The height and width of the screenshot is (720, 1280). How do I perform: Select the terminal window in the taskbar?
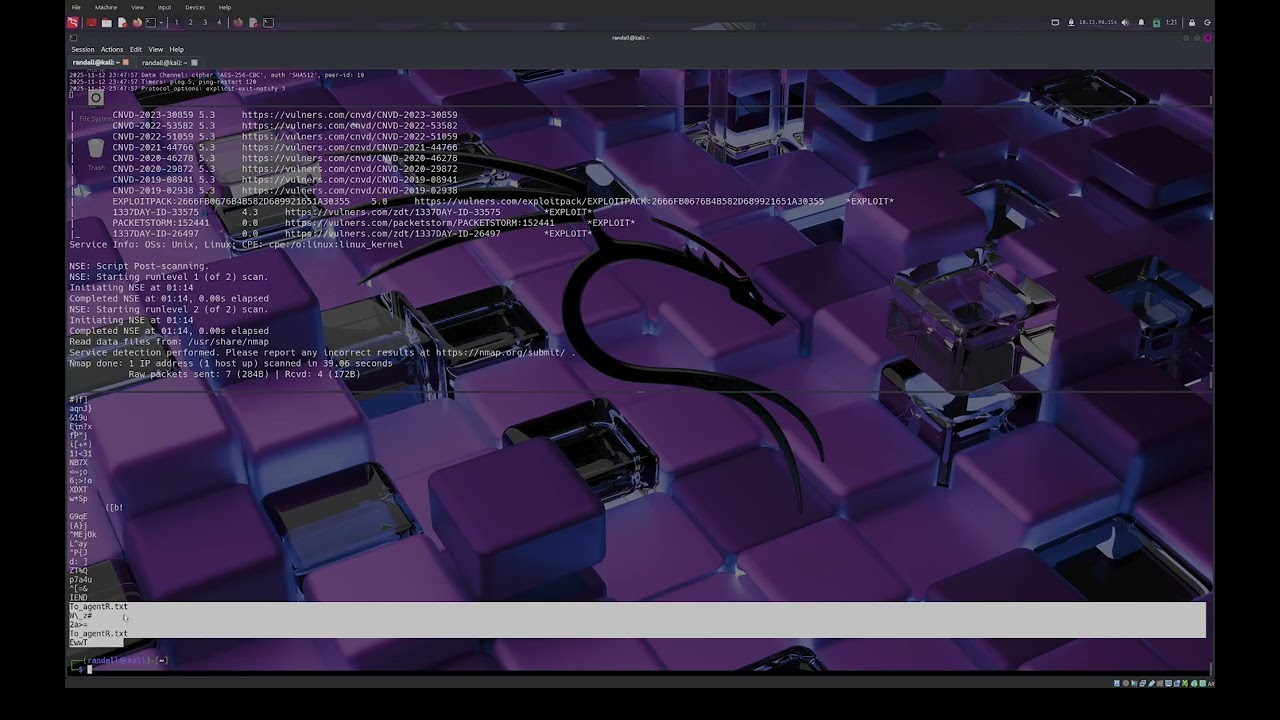[268, 22]
